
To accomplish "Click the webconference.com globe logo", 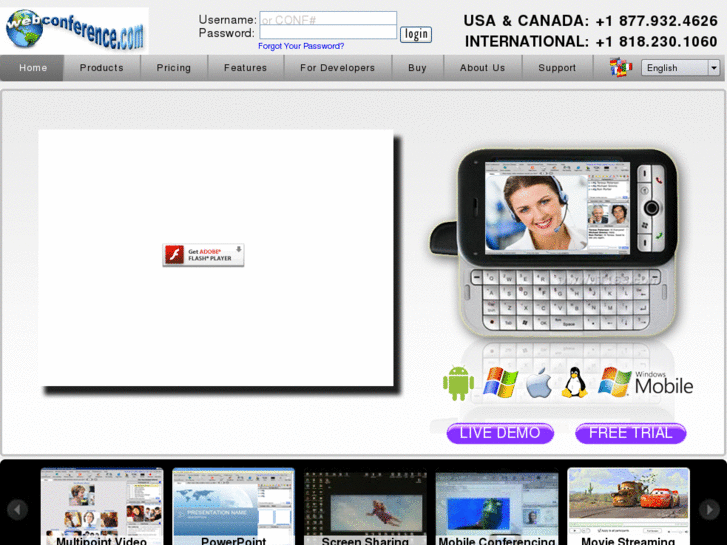I will 74,31.
